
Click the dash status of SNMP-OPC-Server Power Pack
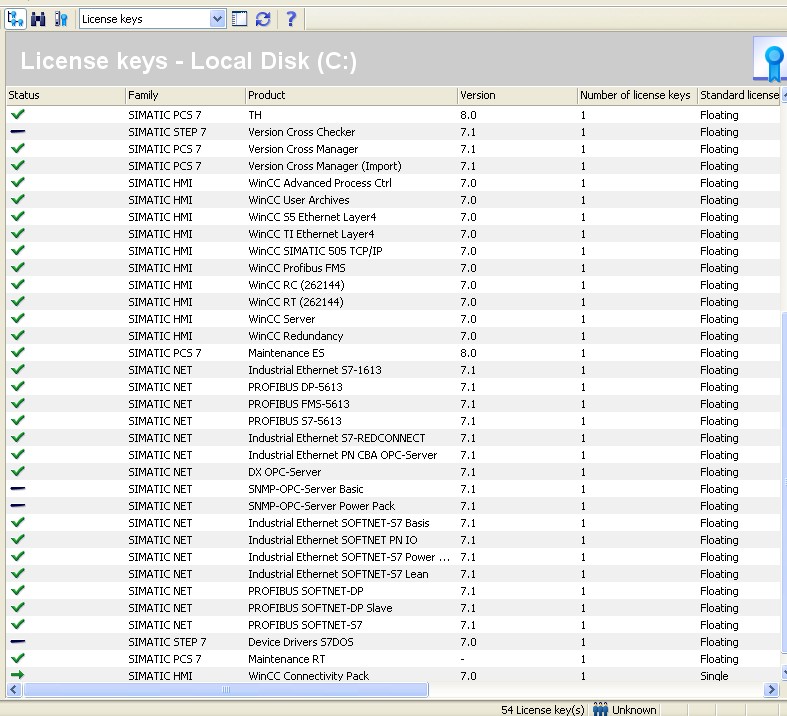pyautogui.click(x=18, y=505)
